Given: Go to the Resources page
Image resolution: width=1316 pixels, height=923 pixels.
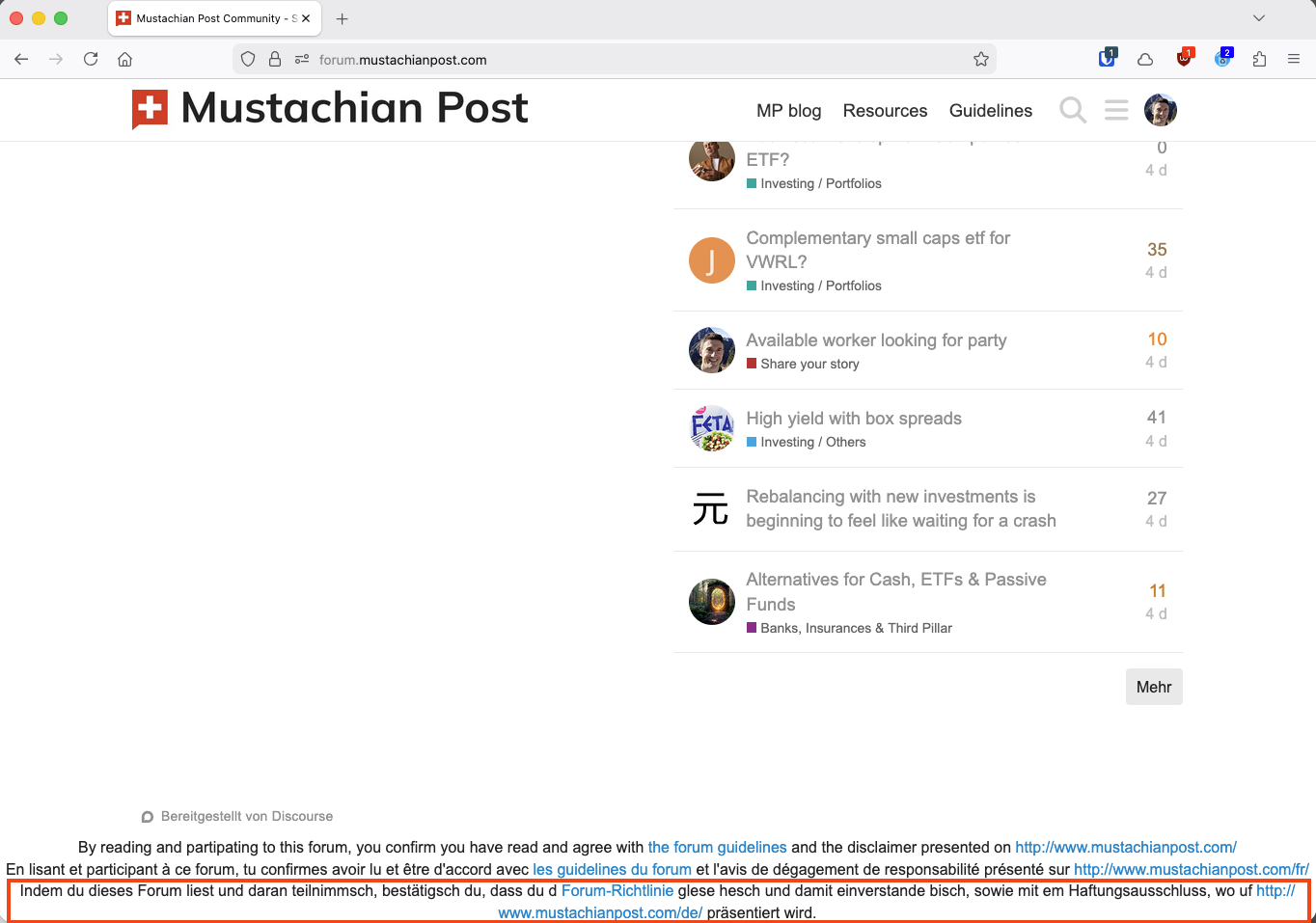Looking at the screenshot, I should [885, 111].
